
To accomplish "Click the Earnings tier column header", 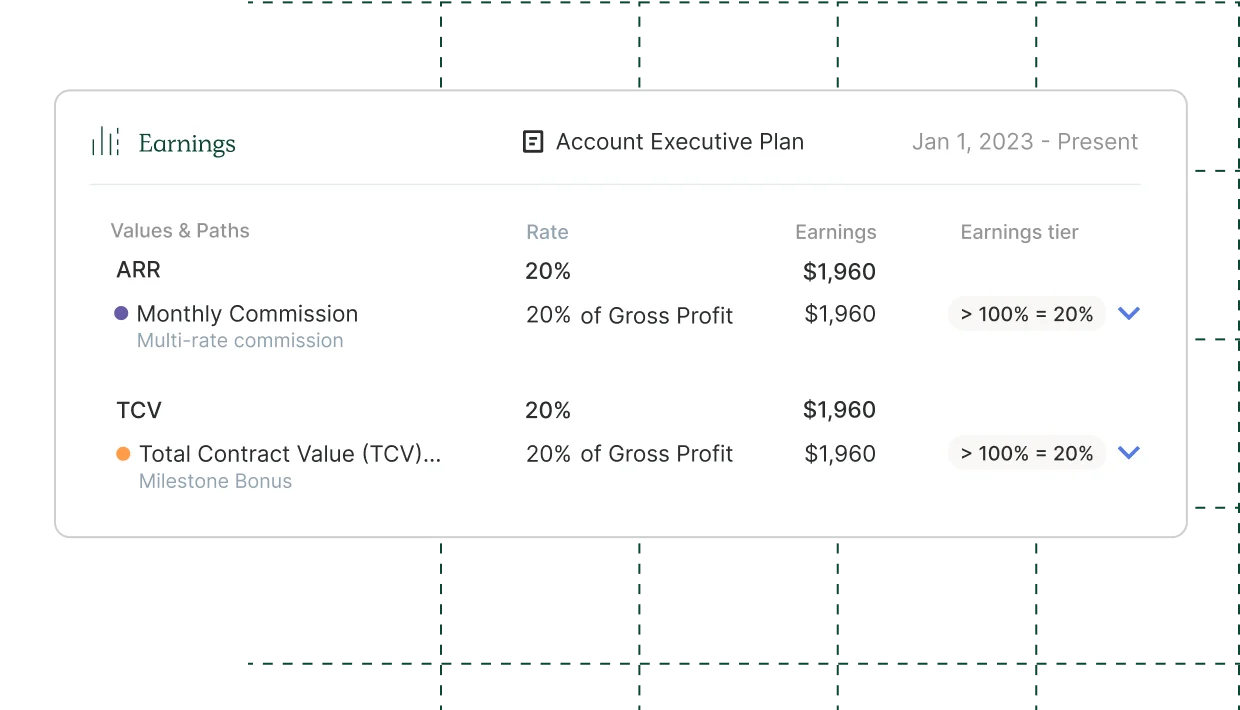I will coord(1020,232).
